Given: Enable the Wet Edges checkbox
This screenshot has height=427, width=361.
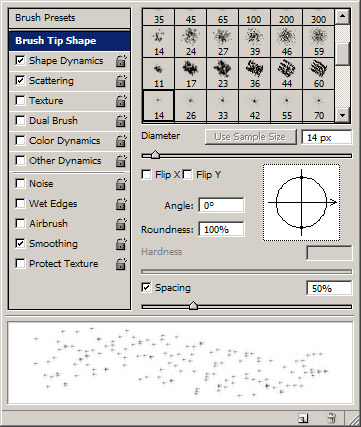Looking at the screenshot, I should coord(20,203).
